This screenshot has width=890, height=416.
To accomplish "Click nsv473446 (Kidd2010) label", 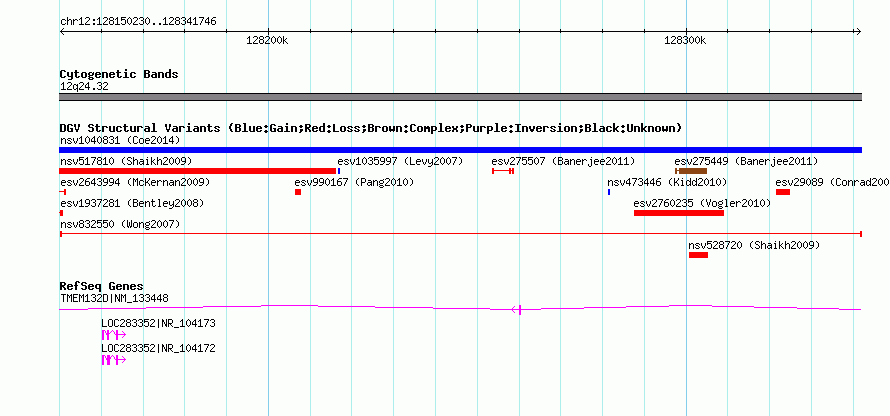I will point(667,183).
